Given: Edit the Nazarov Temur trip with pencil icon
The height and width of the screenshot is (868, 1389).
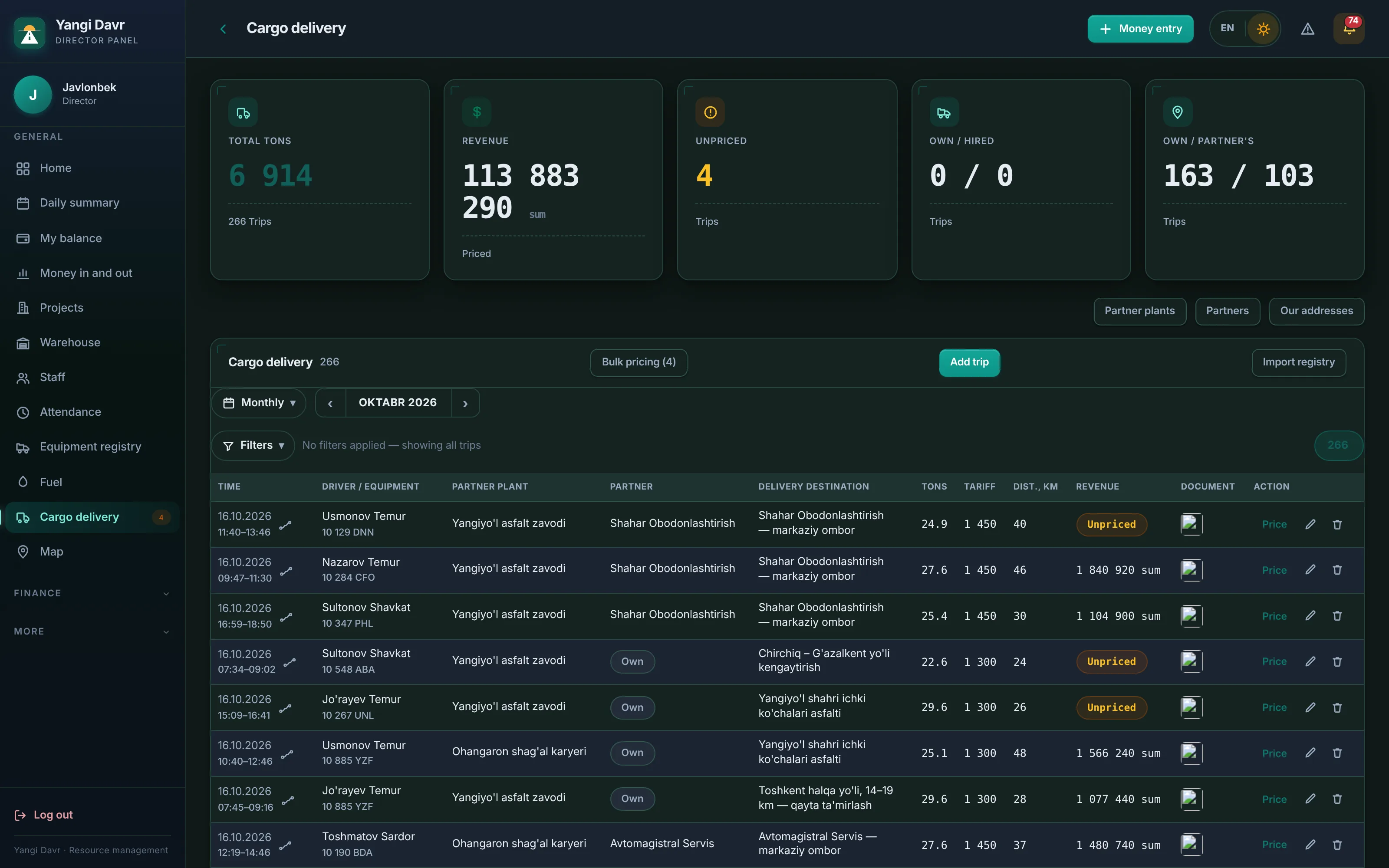Looking at the screenshot, I should pos(1310,569).
